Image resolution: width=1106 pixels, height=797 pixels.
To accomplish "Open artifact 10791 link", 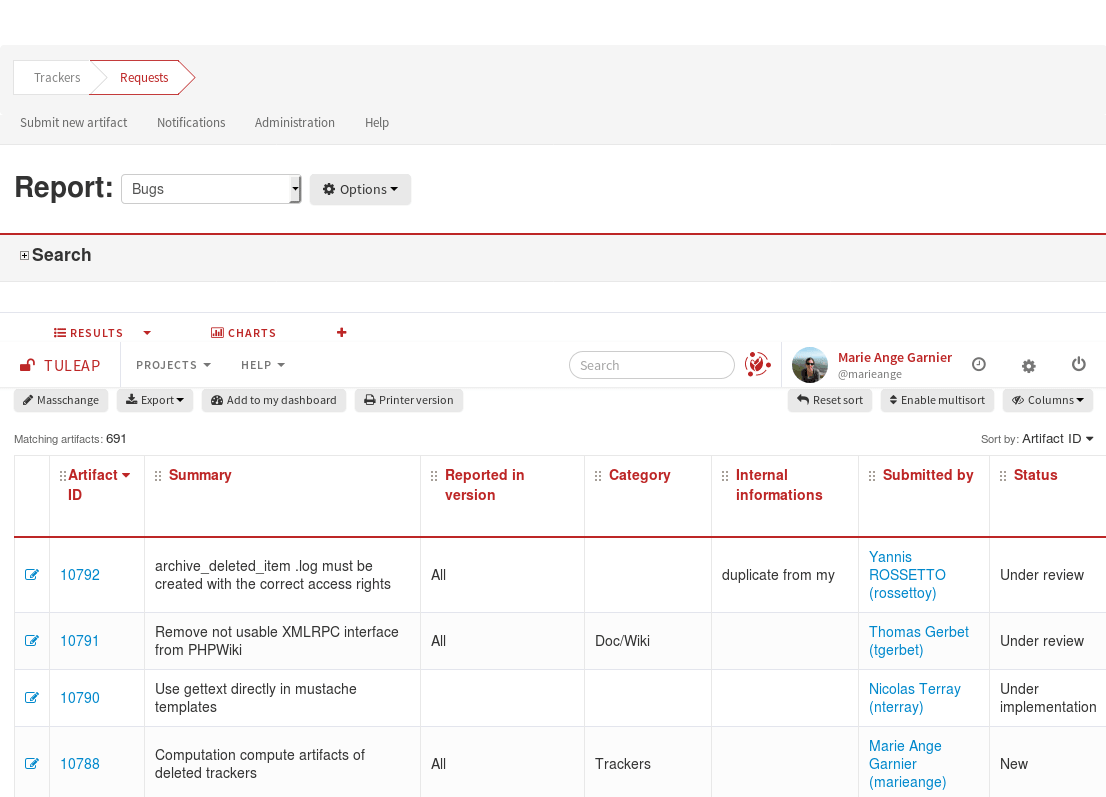I will 80,641.
